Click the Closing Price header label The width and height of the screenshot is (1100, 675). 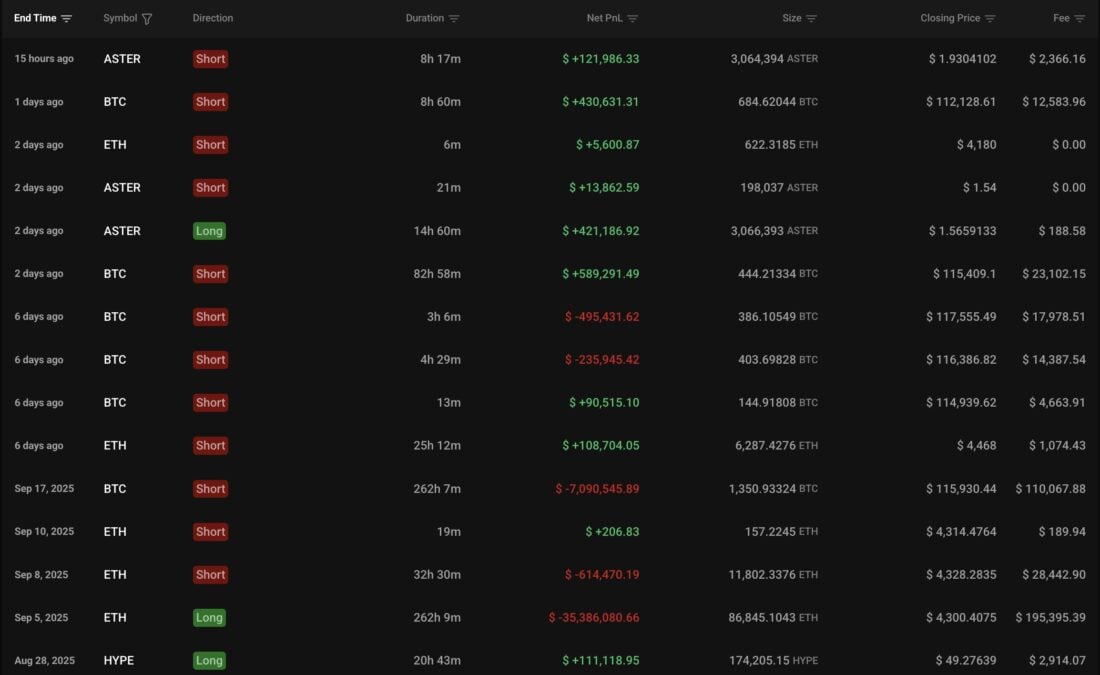pos(950,18)
